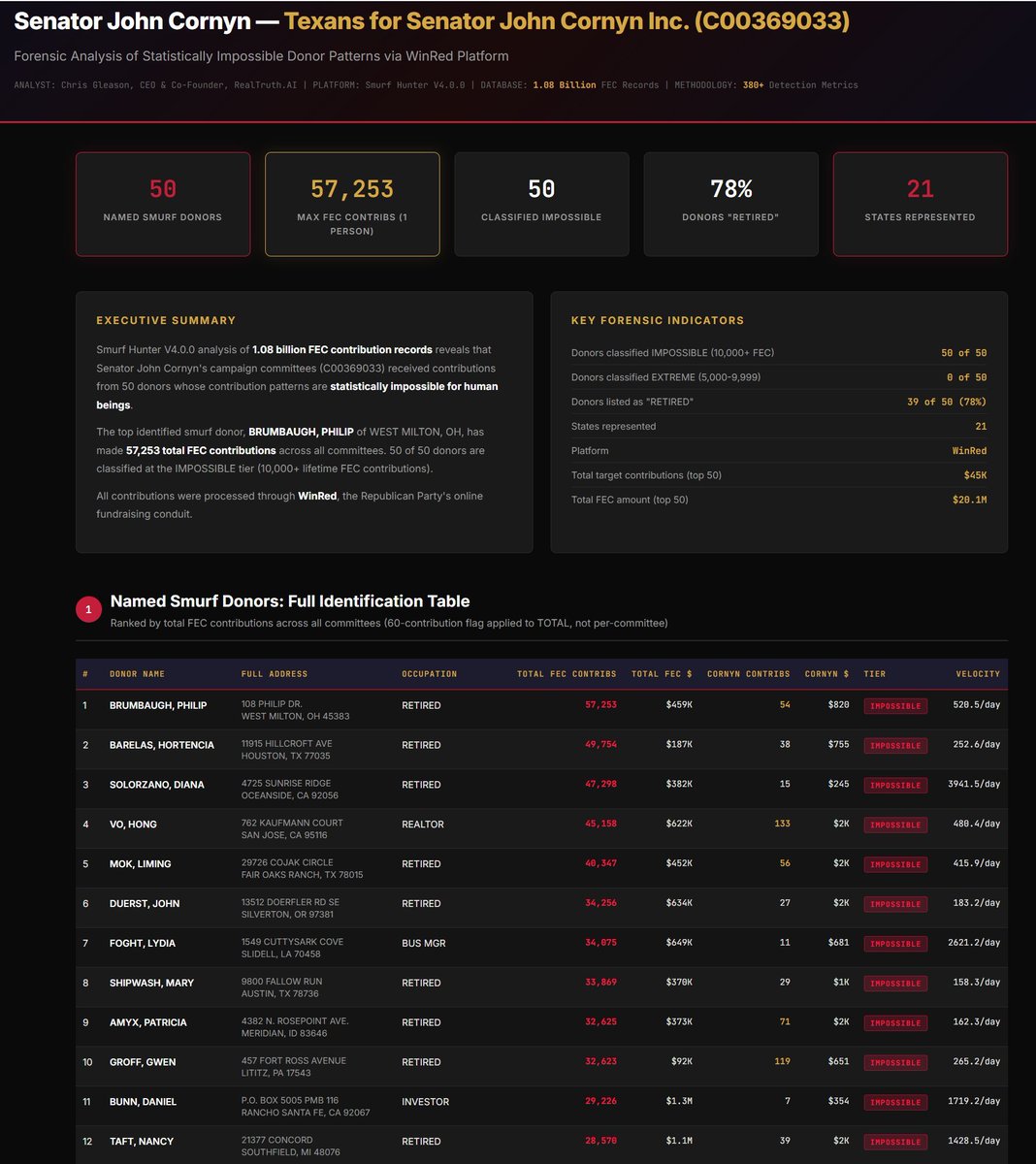Click IMPOSSIBLE tier badge for Vo, Hong row
The height and width of the screenshot is (1164, 1036).
tap(895, 825)
